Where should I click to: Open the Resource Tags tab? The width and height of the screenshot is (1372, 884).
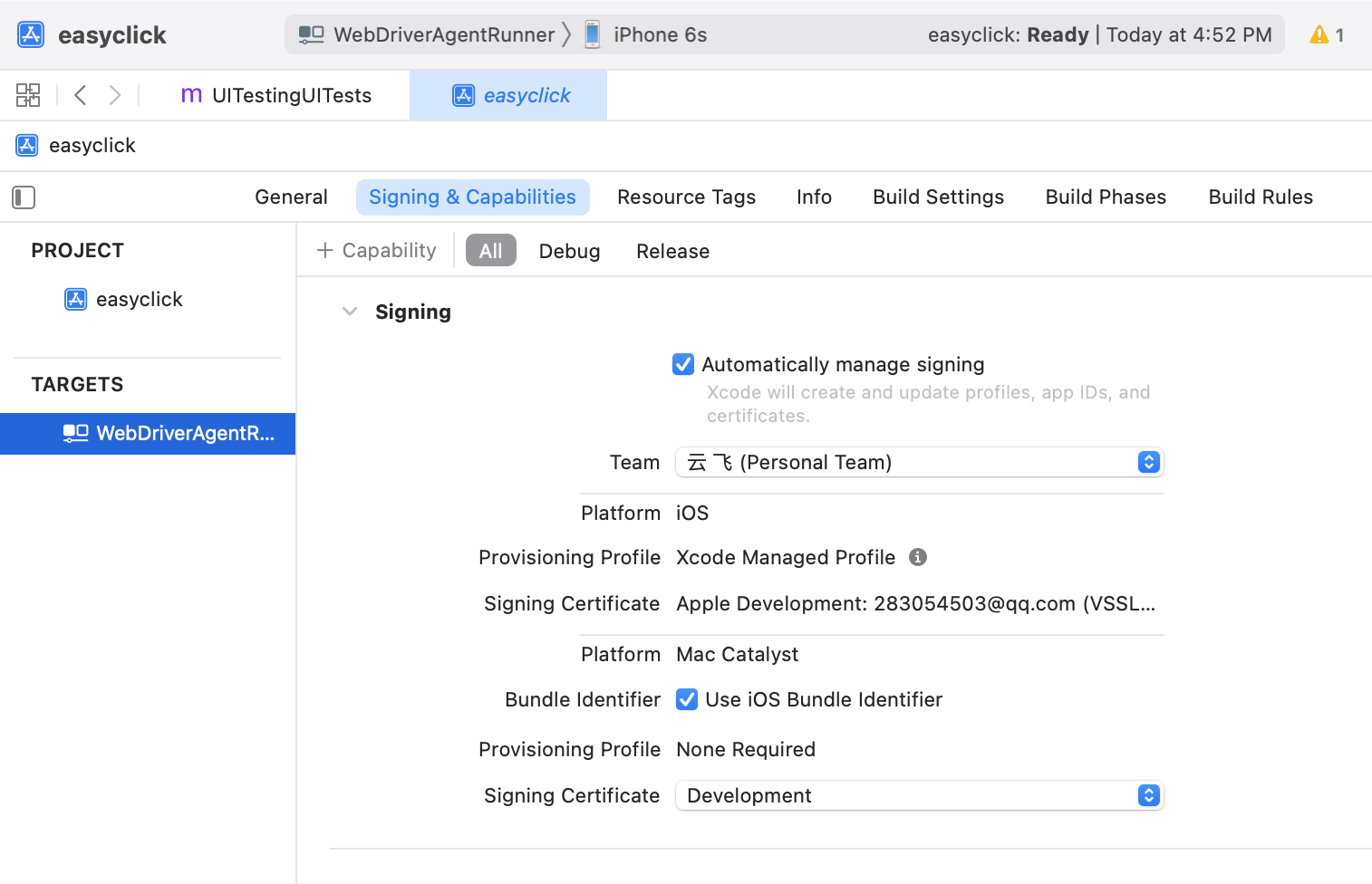click(x=686, y=197)
